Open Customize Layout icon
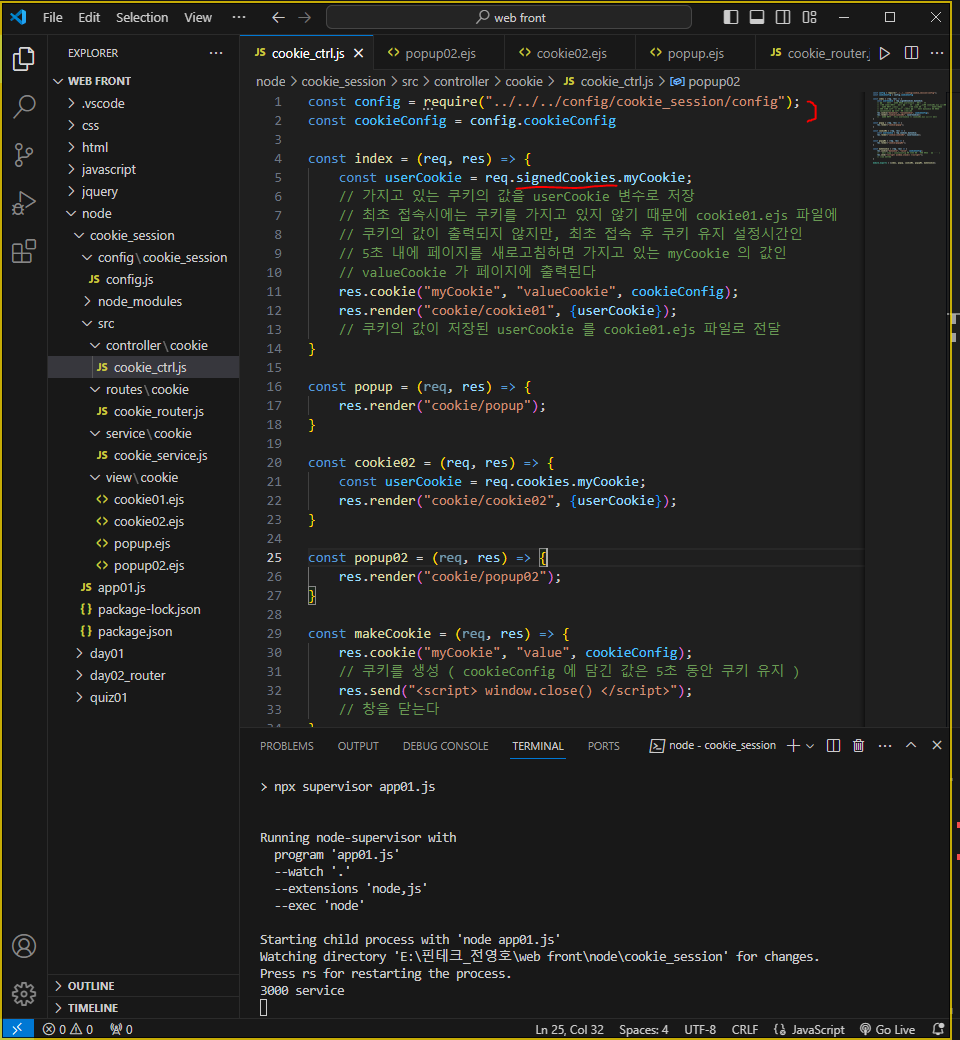The height and width of the screenshot is (1040, 960). pos(809,17)
